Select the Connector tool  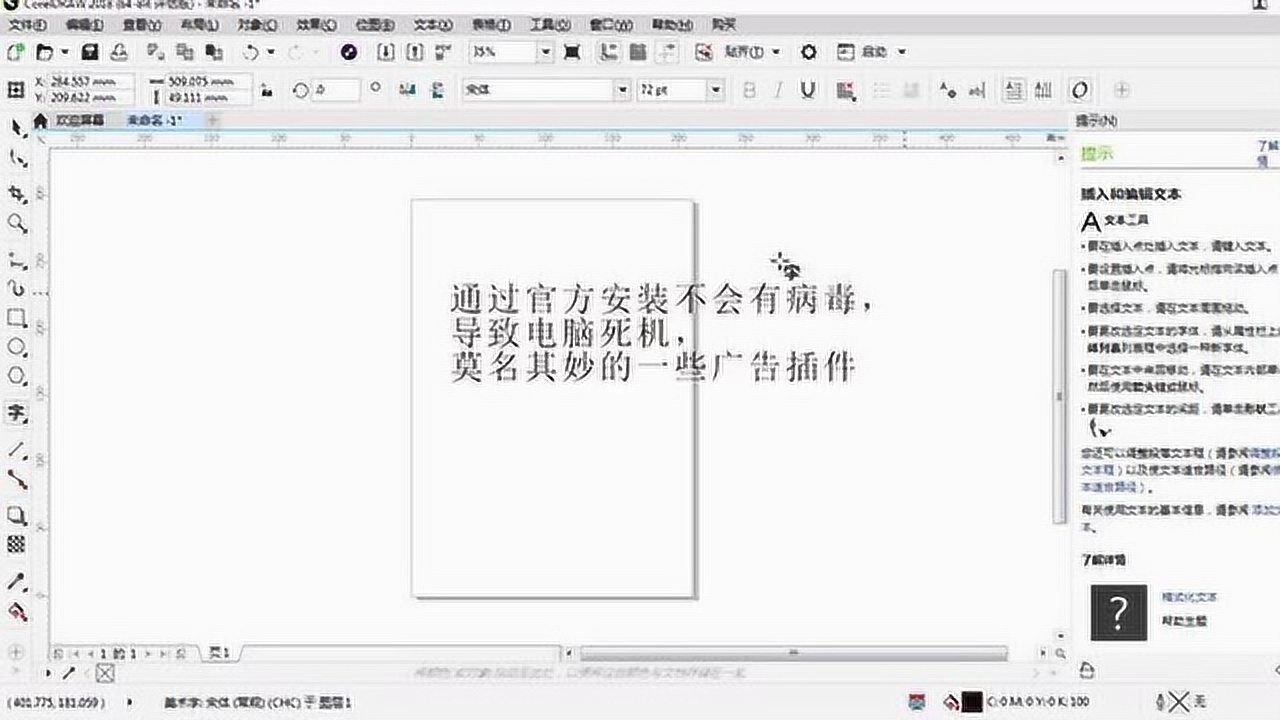click(16, 480)
